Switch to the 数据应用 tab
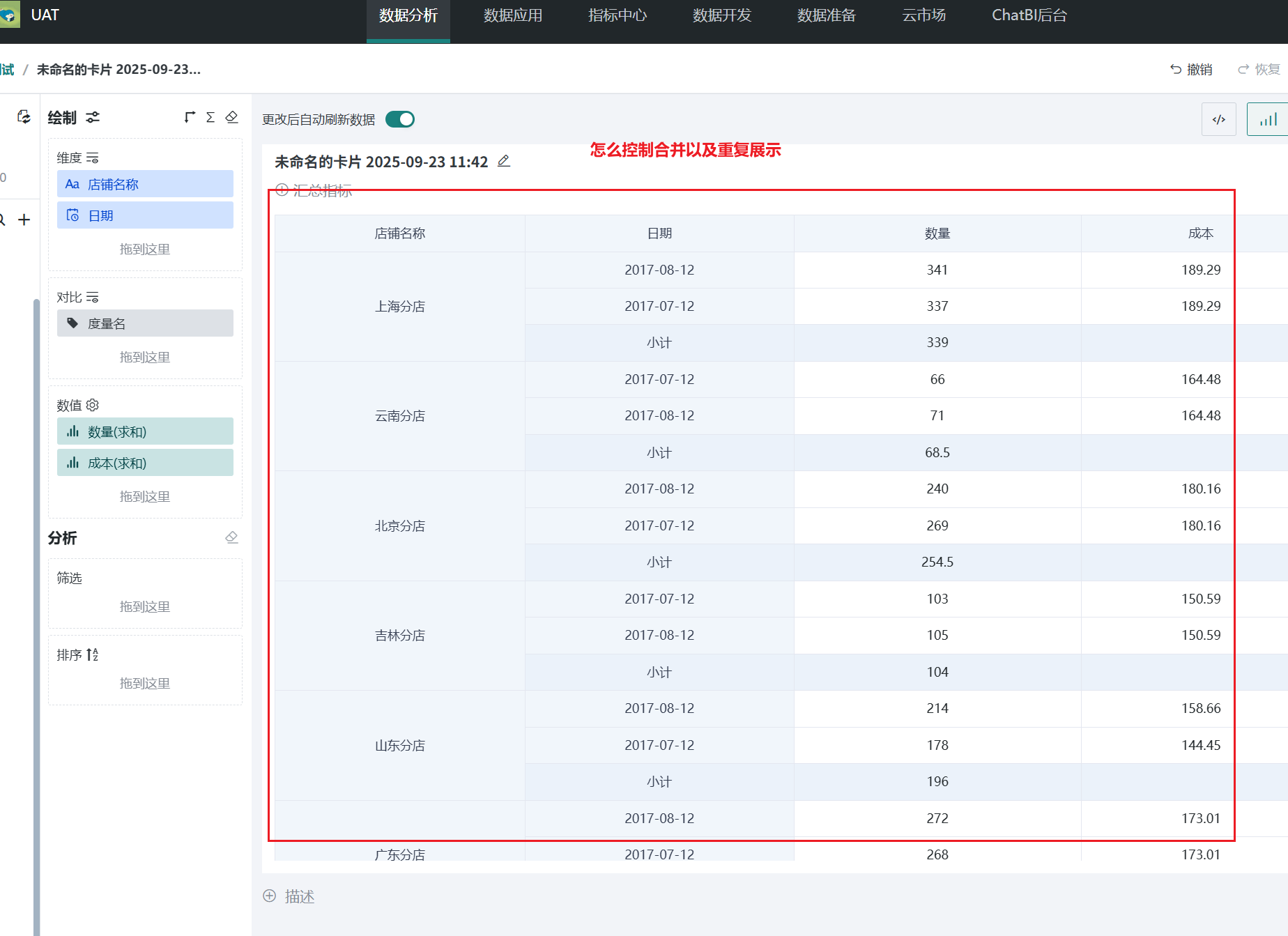This screenshot has width=1288, height=936. (513, 15)
